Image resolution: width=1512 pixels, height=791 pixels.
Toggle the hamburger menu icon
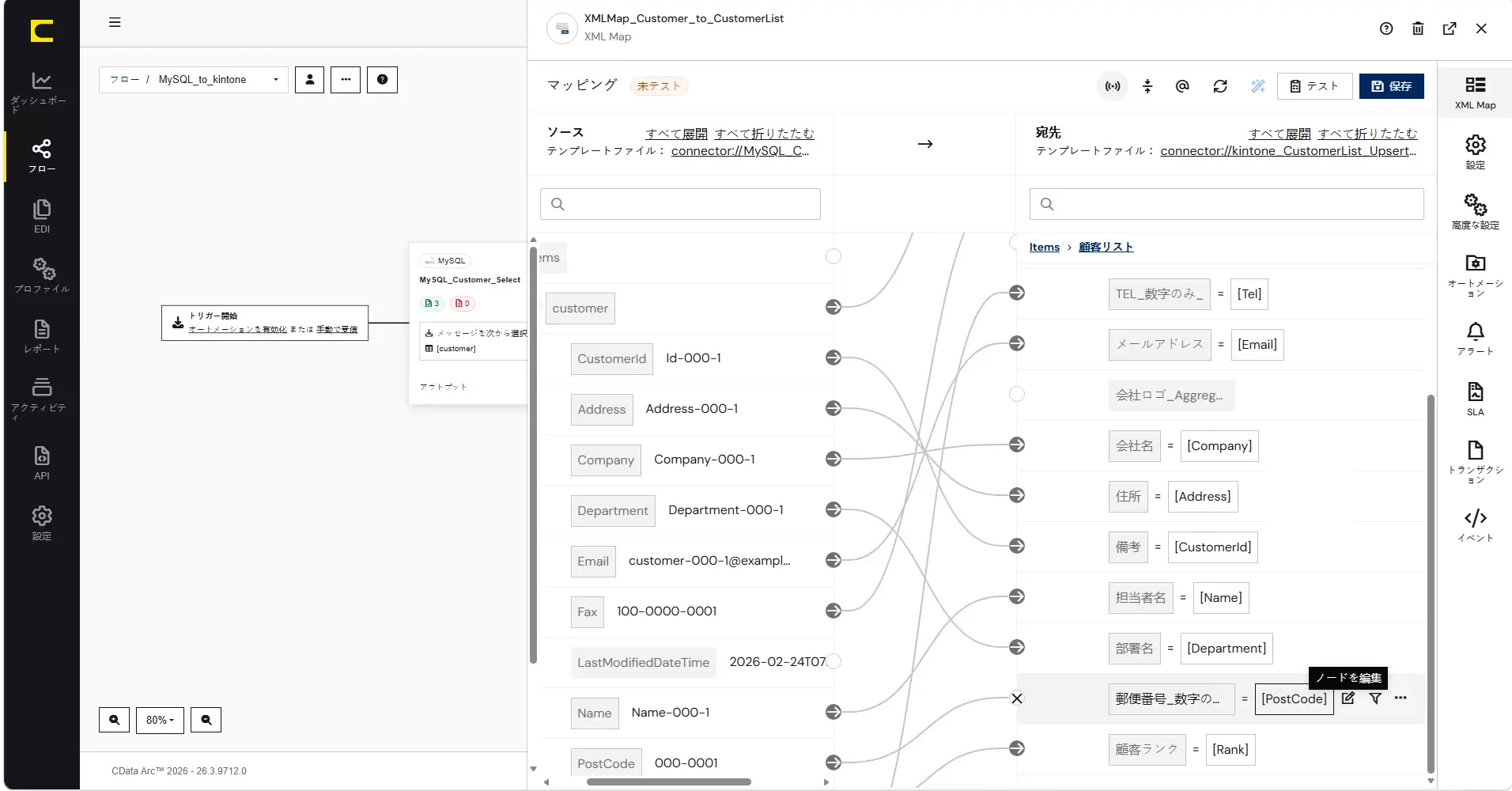tap(115, 22)
